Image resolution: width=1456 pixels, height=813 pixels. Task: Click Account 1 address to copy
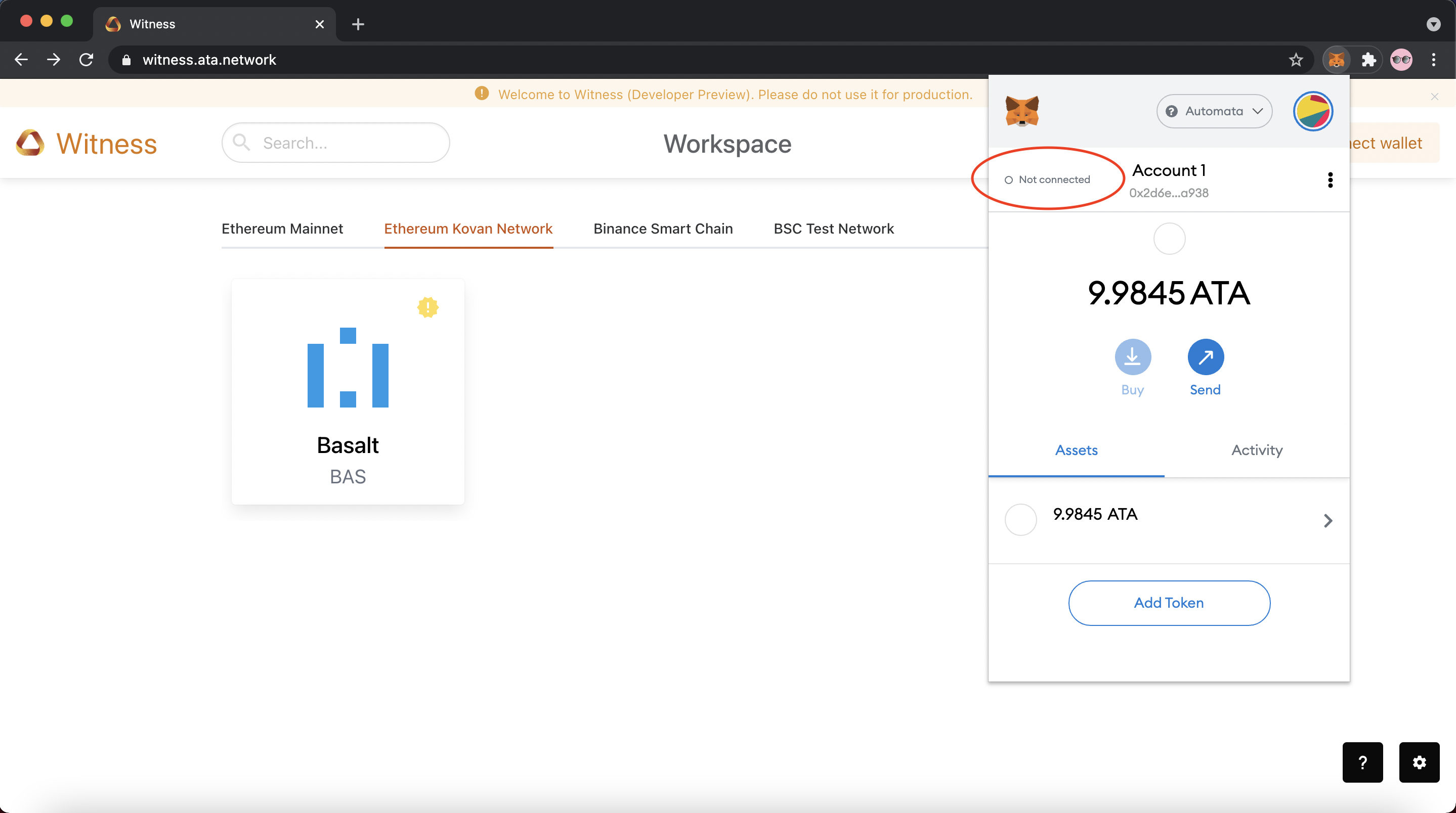click(x=1168, y=193)
